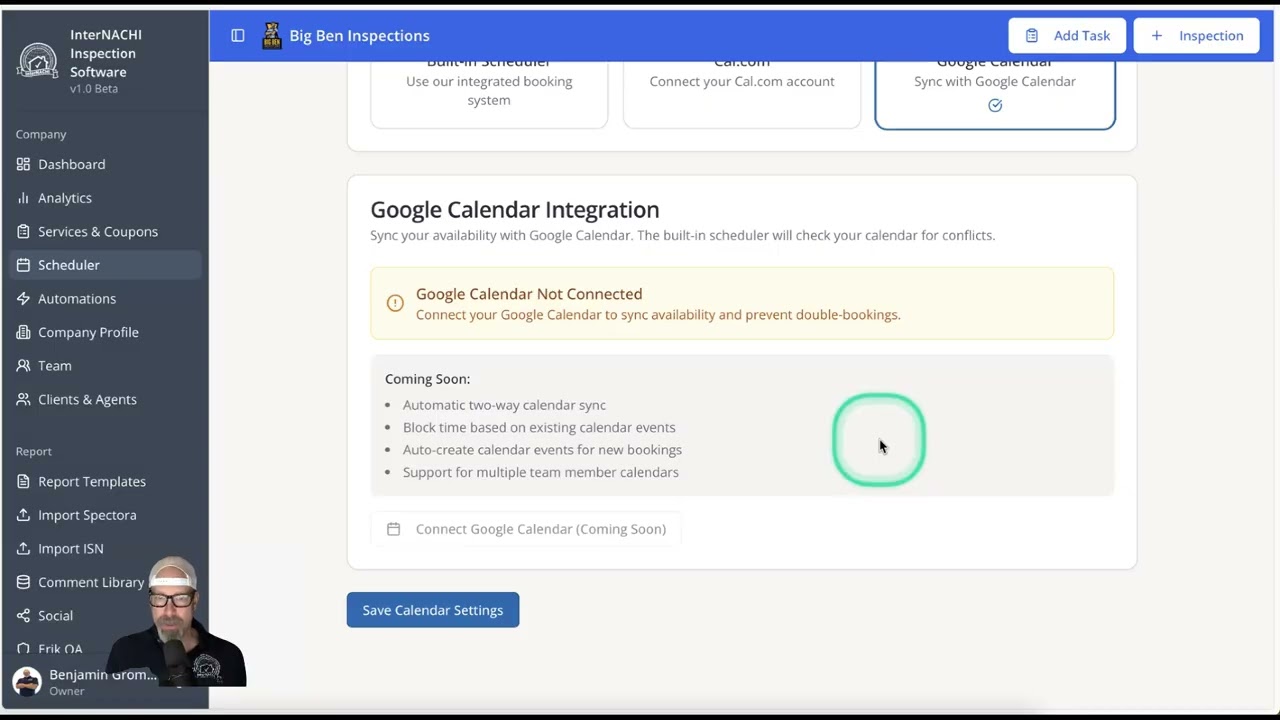Open Report Templates

(105, 481)
